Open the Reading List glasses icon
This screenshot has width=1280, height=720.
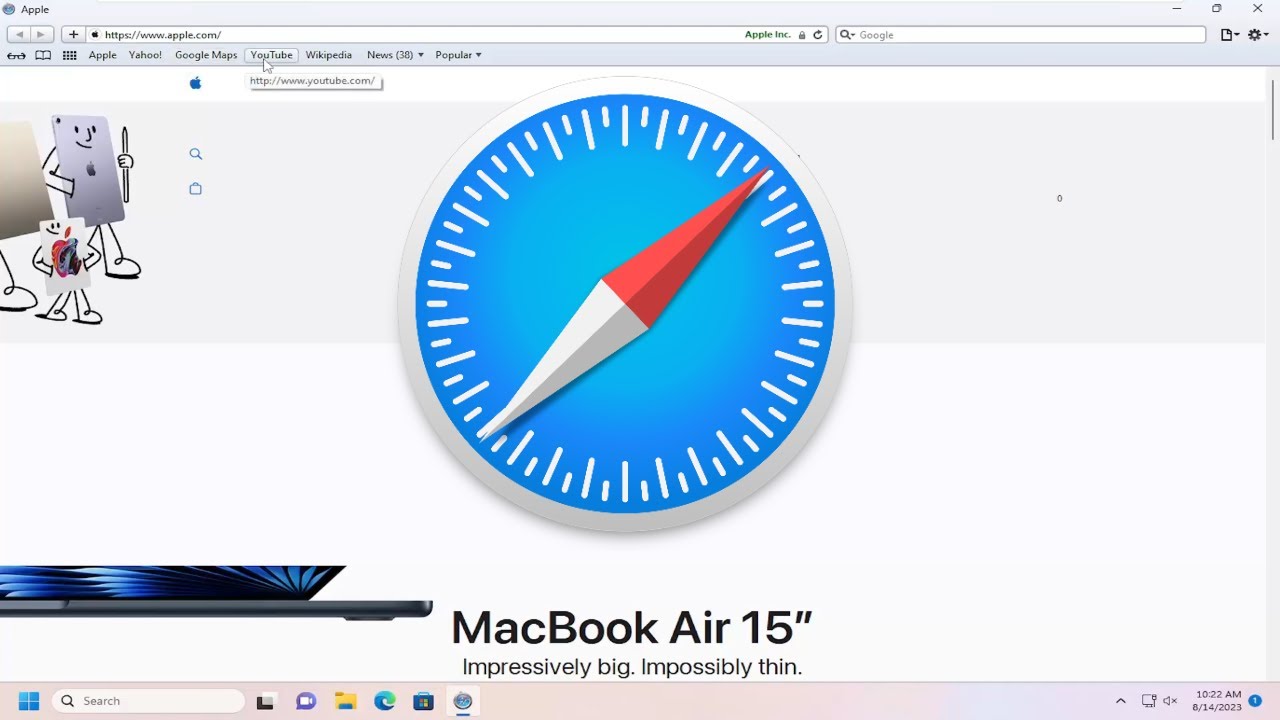coord(16,55)
